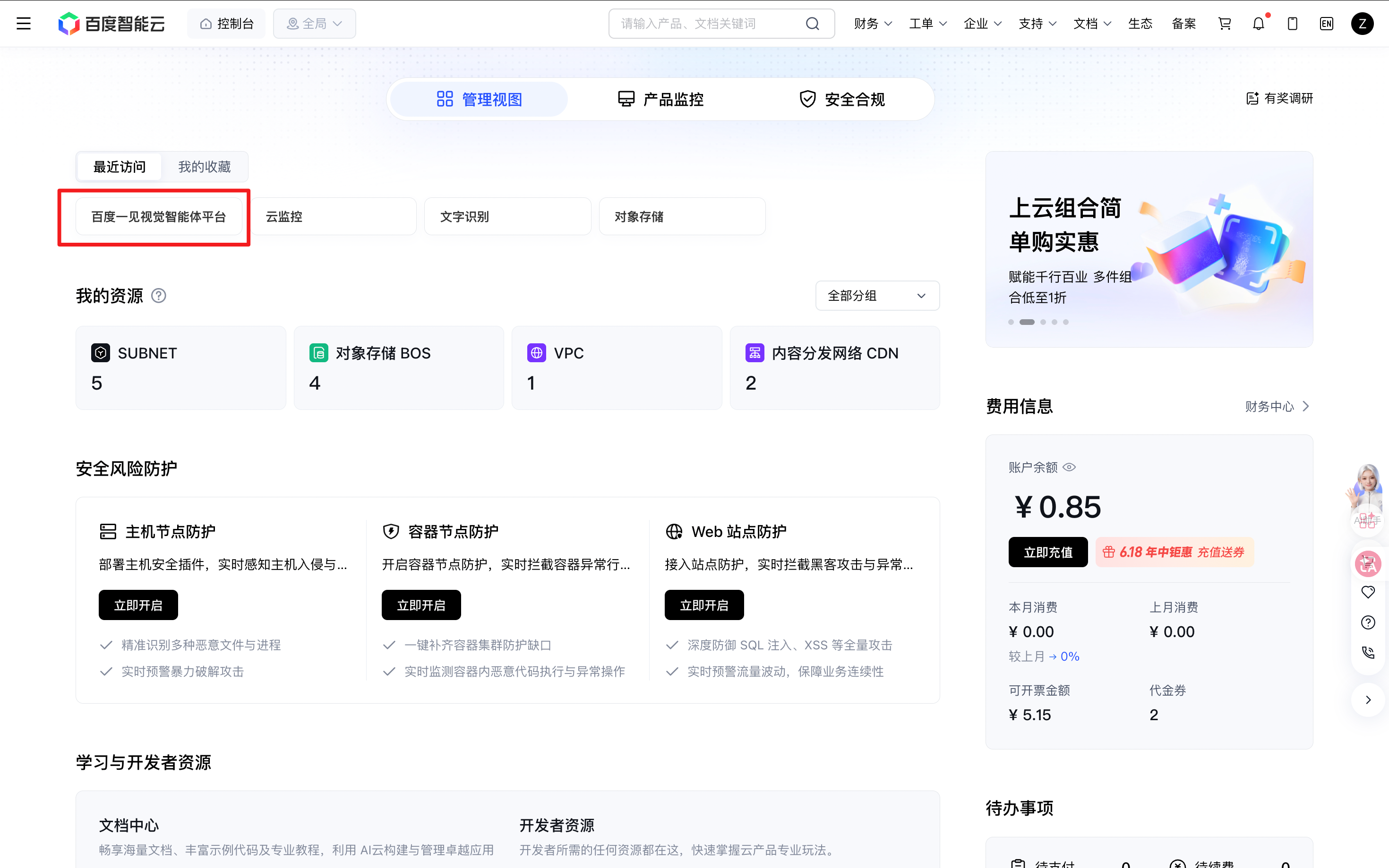Open 百度一见视觉智能体平台 shortcut
The image size is (1389, 868).
pos(159,216)
